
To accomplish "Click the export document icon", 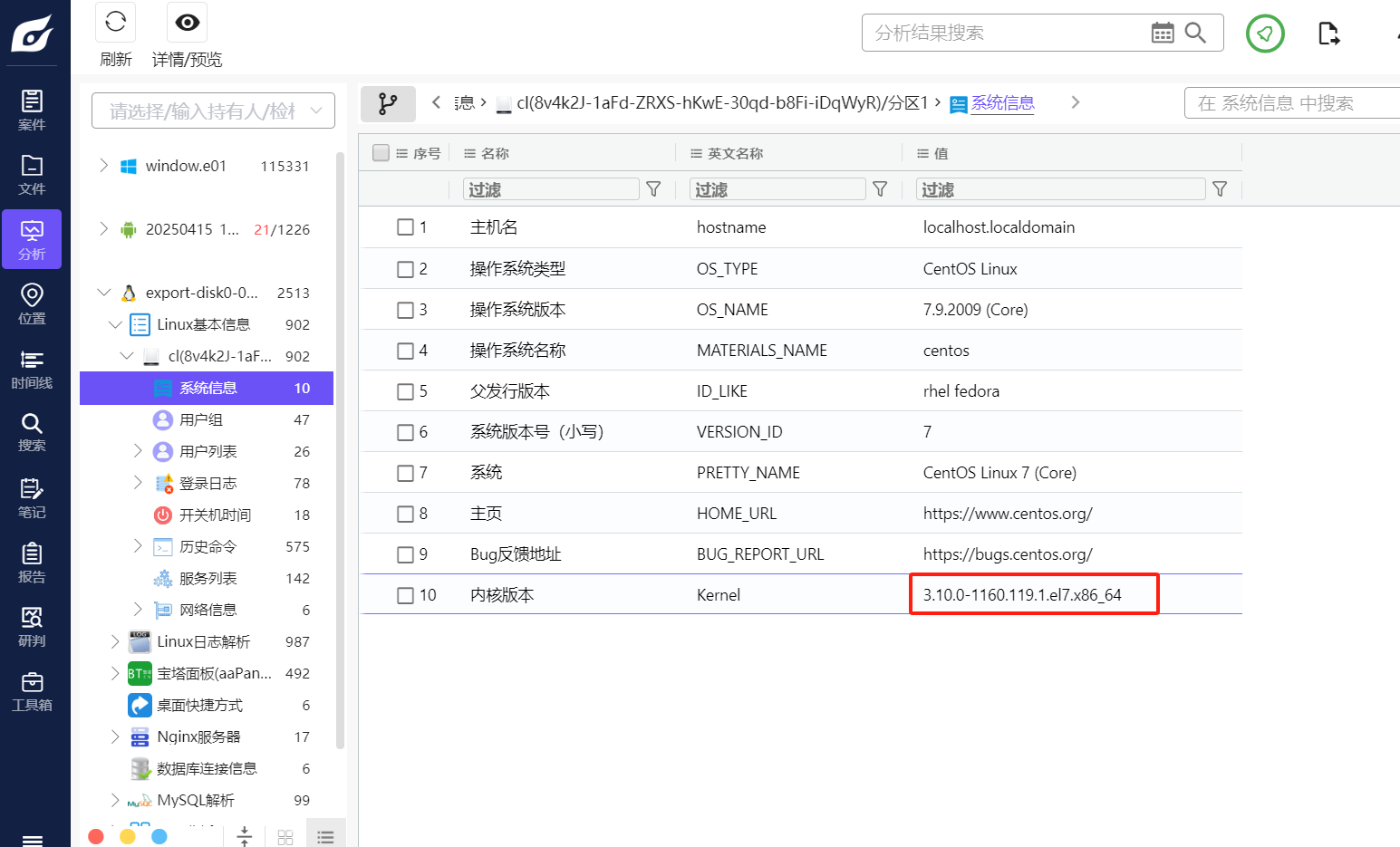I will pyautogui.click(x=1328, y=34).
